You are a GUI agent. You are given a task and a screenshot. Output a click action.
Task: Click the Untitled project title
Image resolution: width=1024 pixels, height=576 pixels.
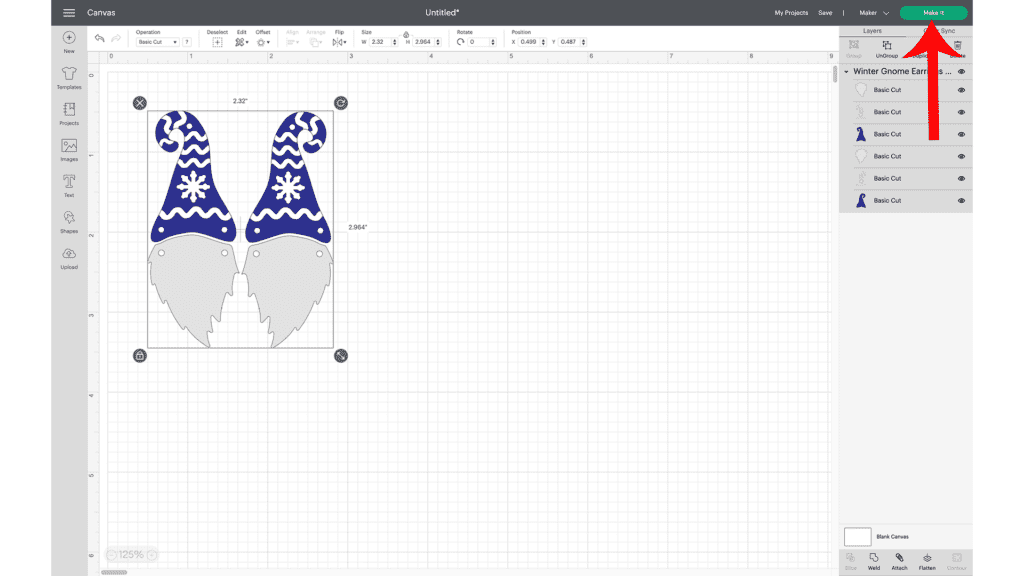point(442,12)
